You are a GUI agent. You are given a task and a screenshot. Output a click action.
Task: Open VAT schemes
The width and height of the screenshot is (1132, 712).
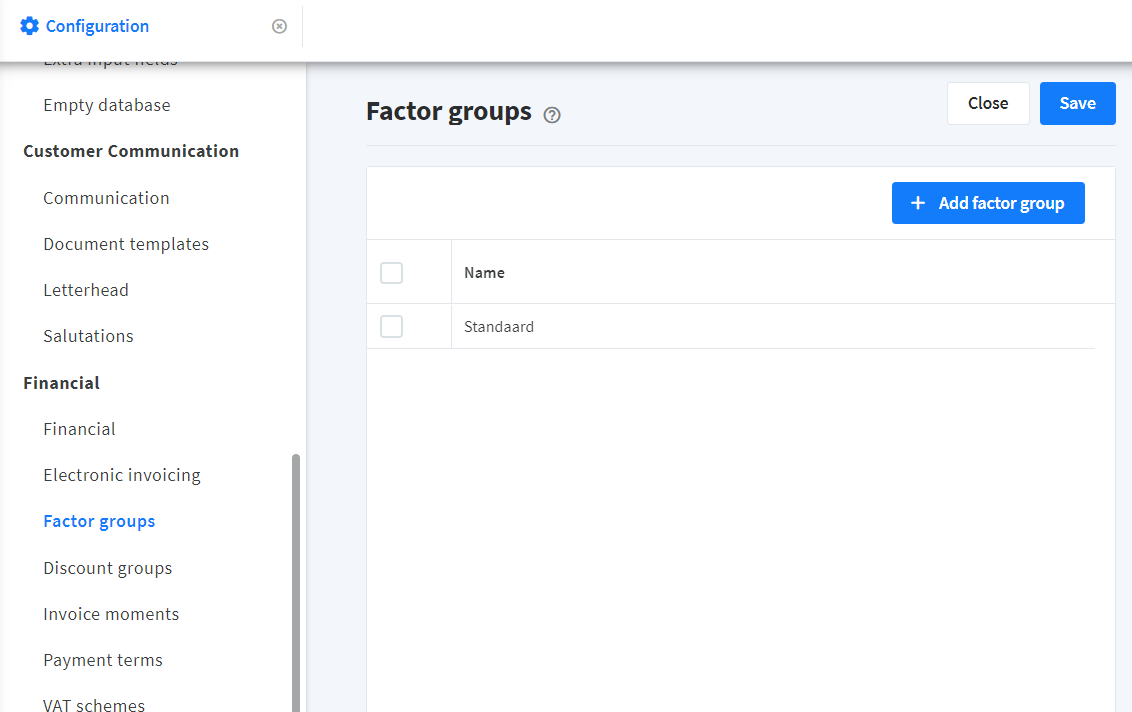94,705
